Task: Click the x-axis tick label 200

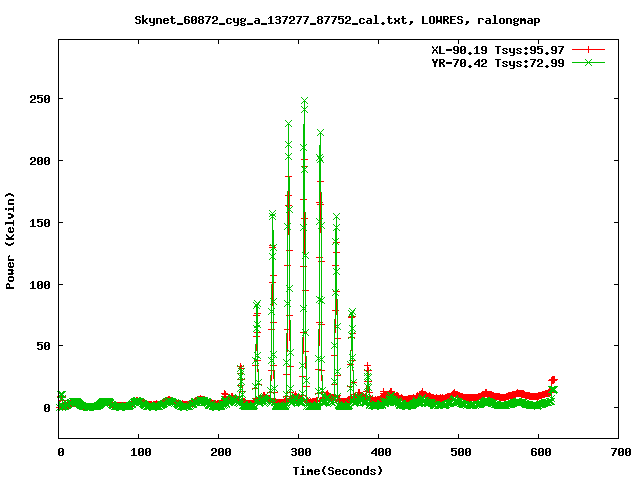Action: (x=220, y=452)
